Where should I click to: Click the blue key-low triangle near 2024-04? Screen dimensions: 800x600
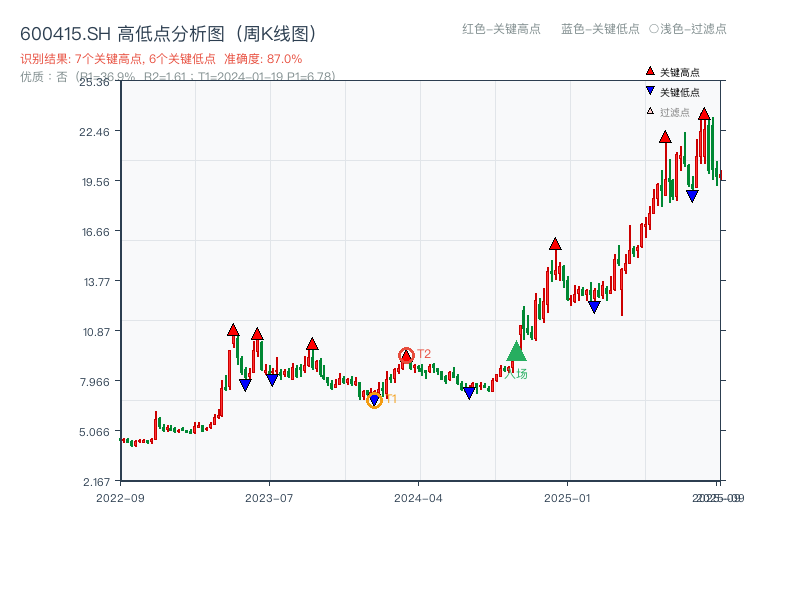click(467, 392)
